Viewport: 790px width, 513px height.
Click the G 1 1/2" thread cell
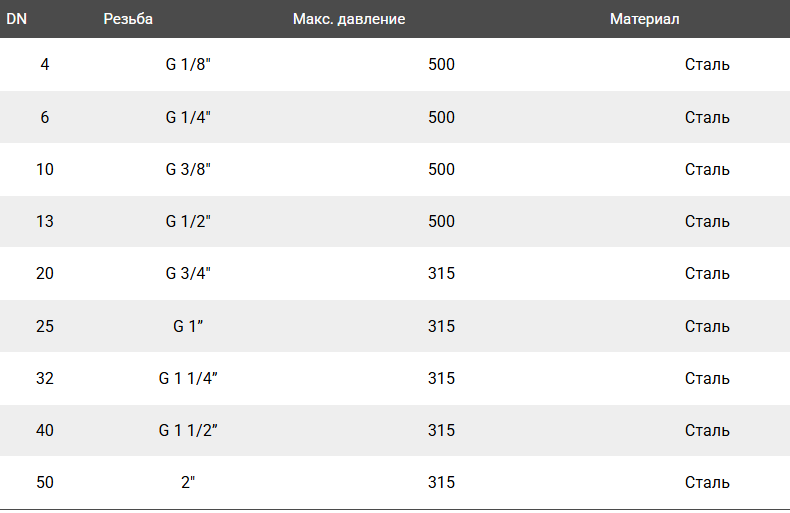[188, 430]
